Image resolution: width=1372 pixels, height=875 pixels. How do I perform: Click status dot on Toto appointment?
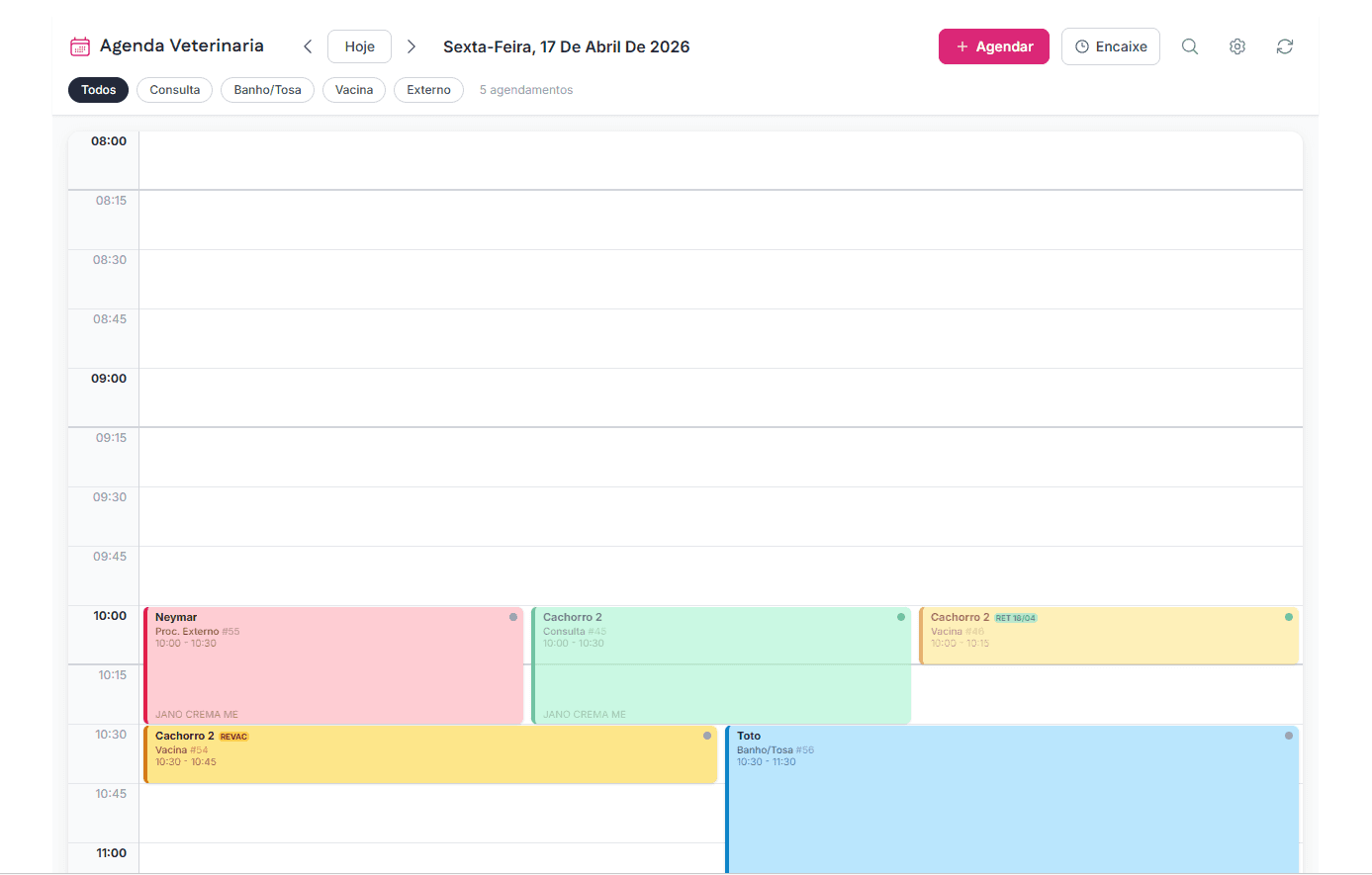coord(1289,736)
